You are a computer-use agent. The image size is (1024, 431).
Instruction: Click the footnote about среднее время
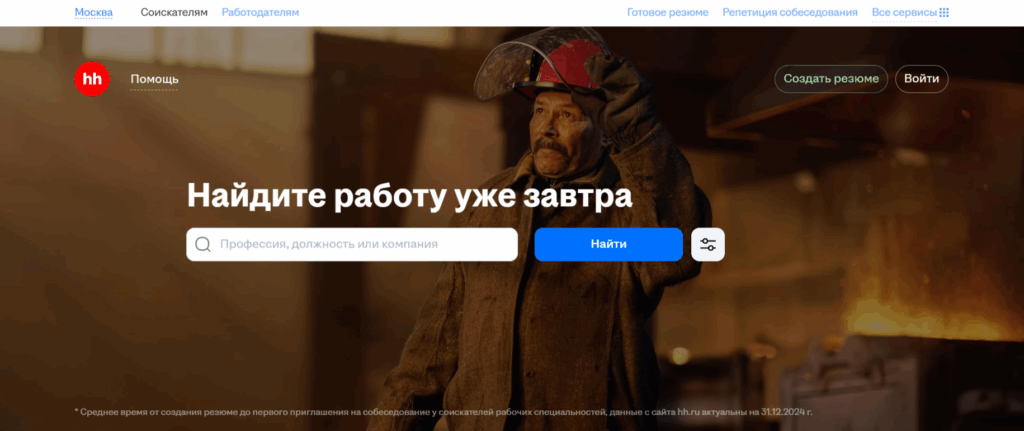(443, 412)
